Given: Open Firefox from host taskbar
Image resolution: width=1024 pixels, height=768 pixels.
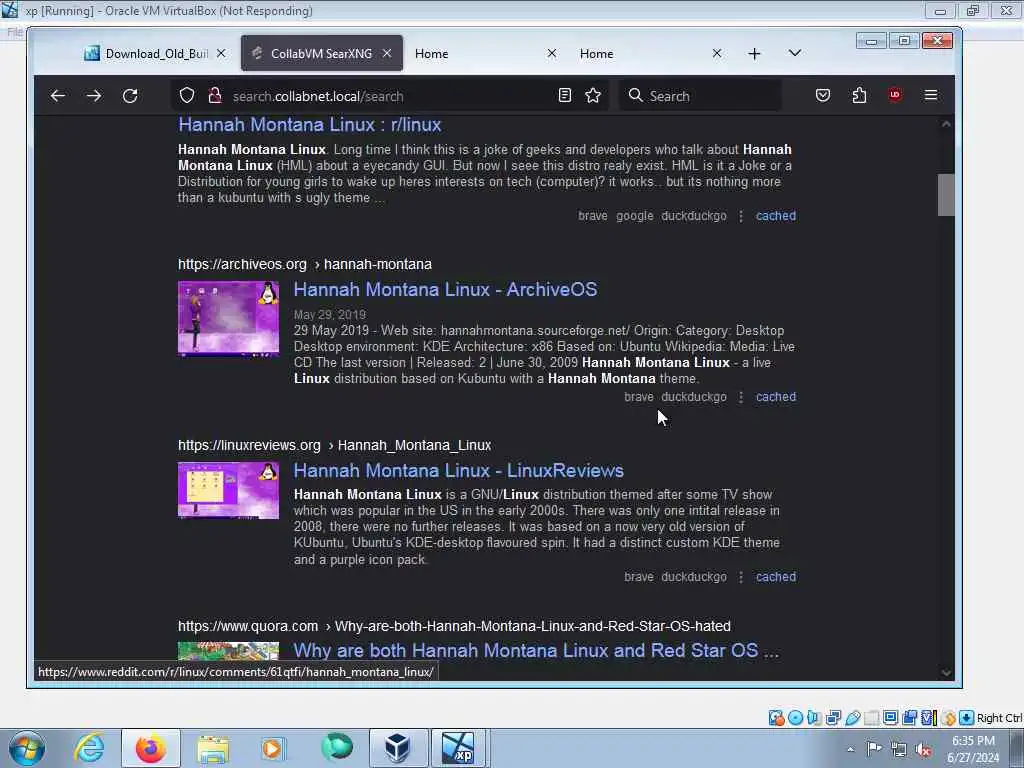Looking at the screenshot, I should [151, 748].
